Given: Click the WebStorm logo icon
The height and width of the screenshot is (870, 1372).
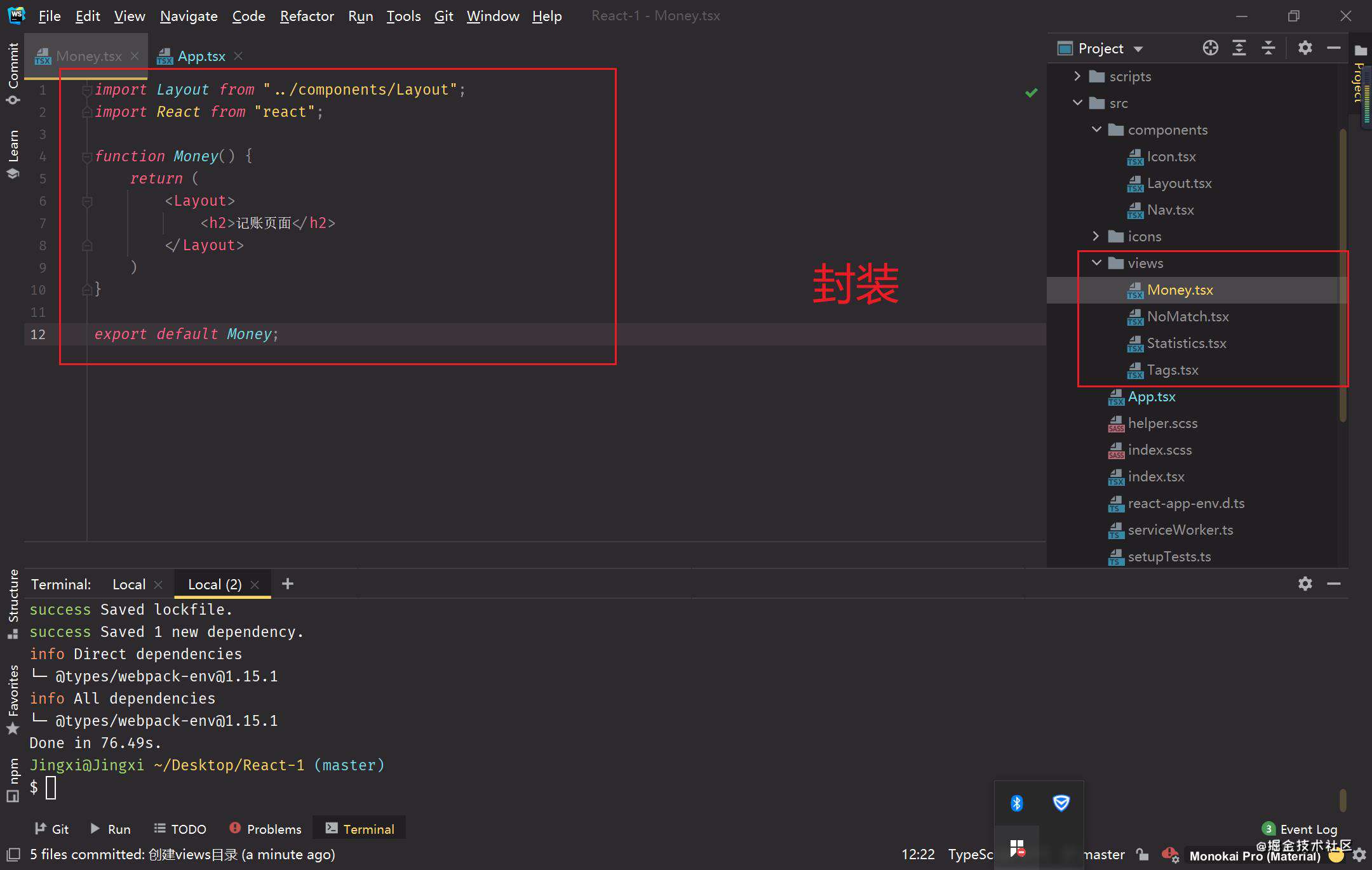Looking at the screenshot, I should tap(16, 15).
